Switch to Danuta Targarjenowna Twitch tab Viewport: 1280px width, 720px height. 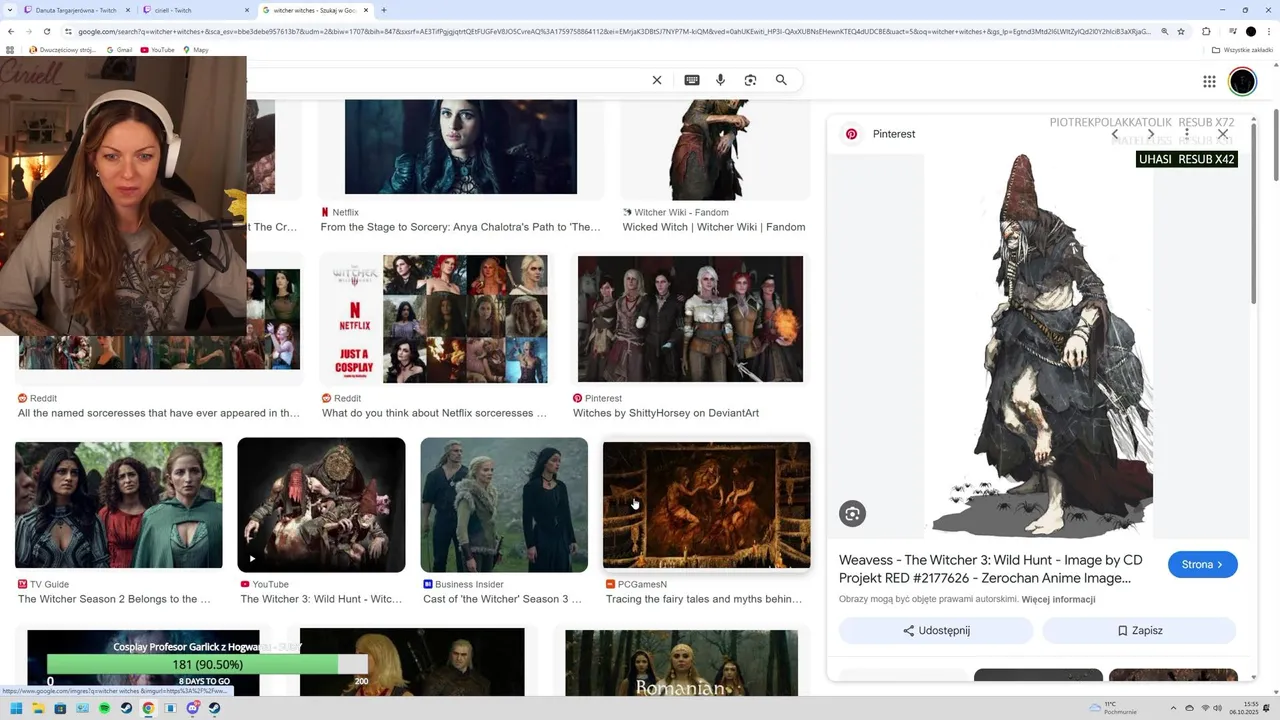[75, 10]
